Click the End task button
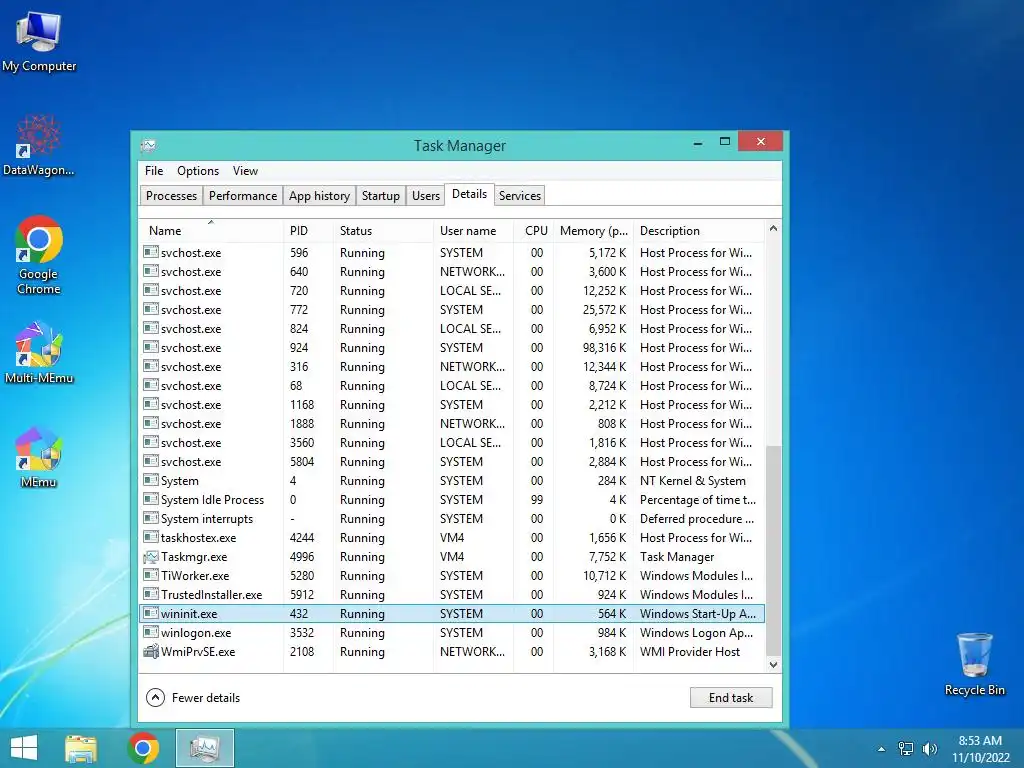 [731, 697]
